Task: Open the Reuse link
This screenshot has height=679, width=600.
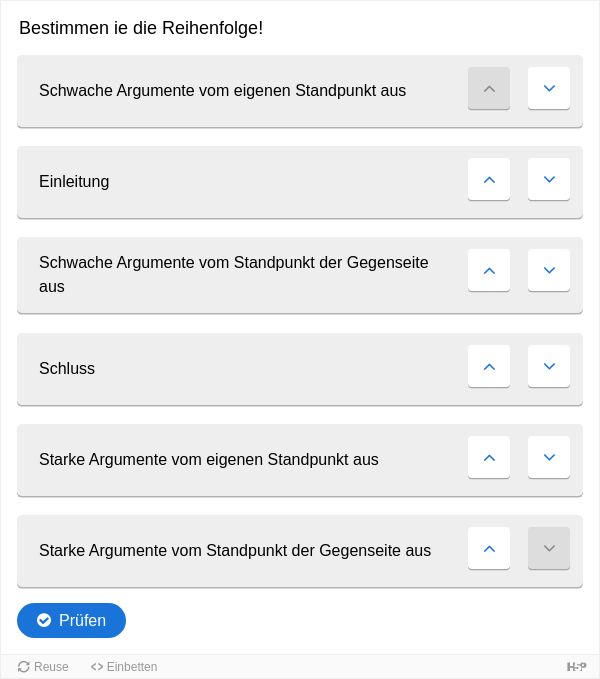Action: (43, 666)
